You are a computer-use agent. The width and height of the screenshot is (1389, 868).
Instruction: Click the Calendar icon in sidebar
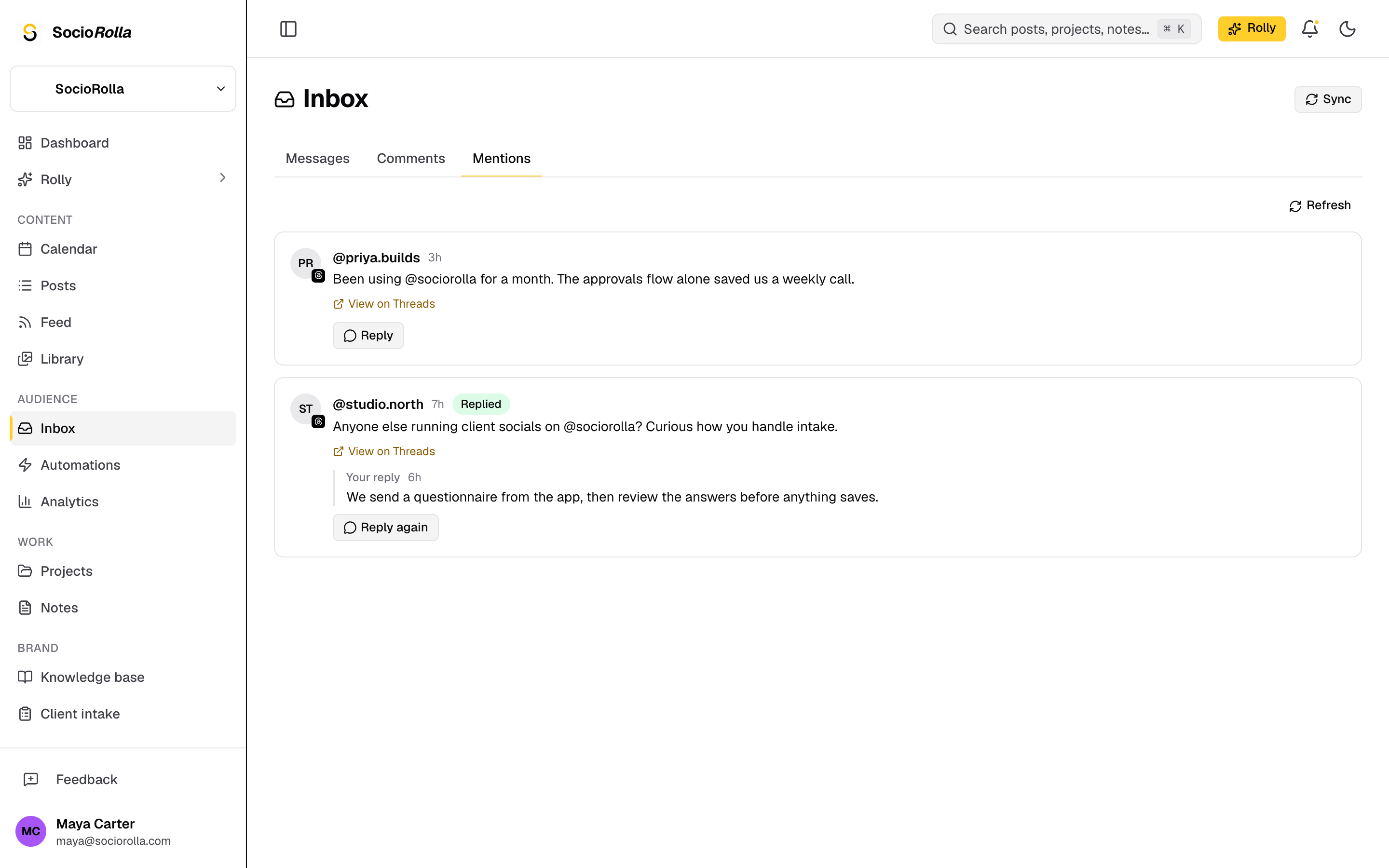tap(25, 249)
